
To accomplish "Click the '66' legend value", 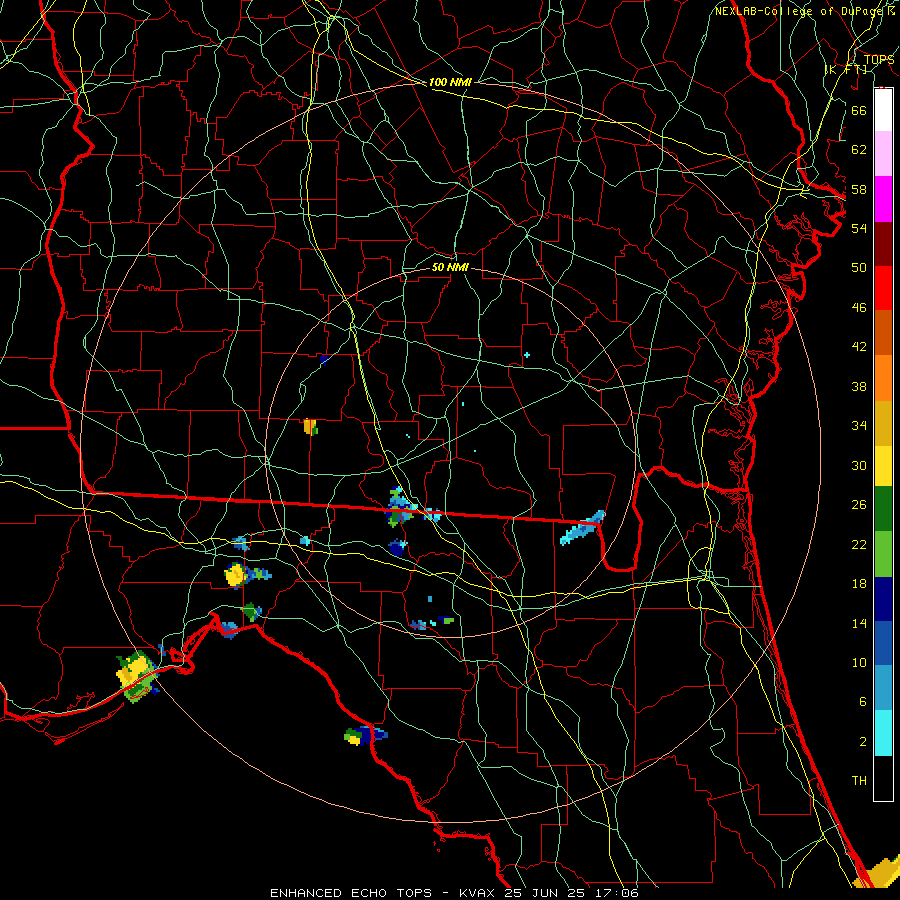I will click(x=859, y=110).
